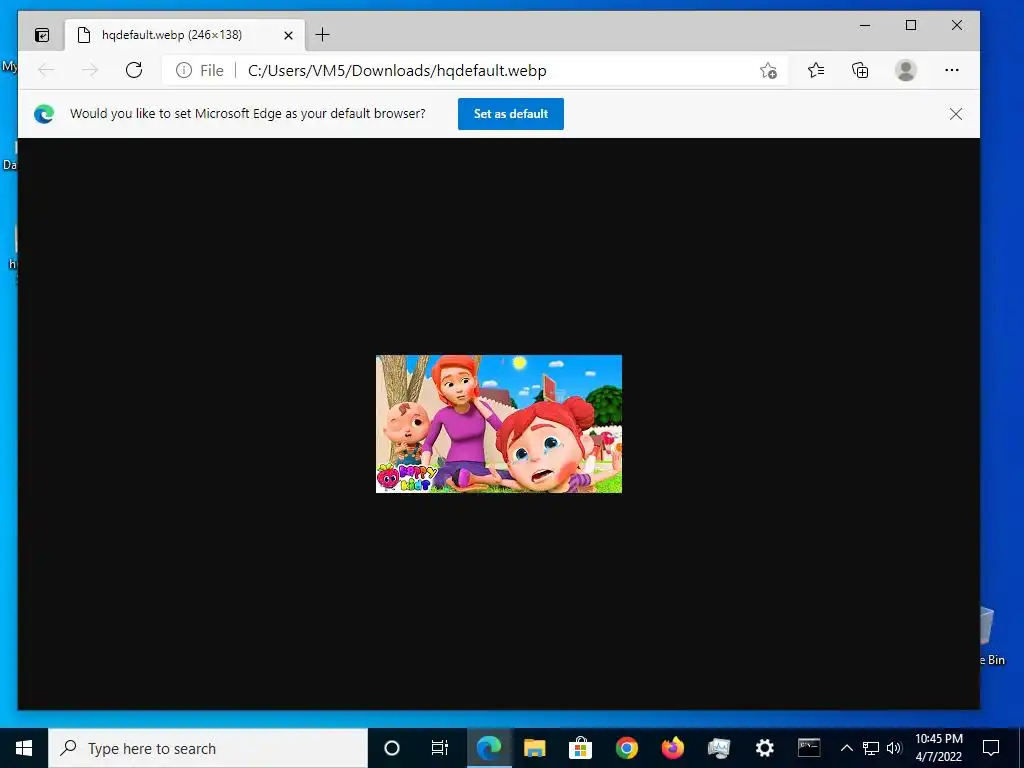The image size is (1024, 768).
Task: Maximize the Edge window
Action: [911, 25]
